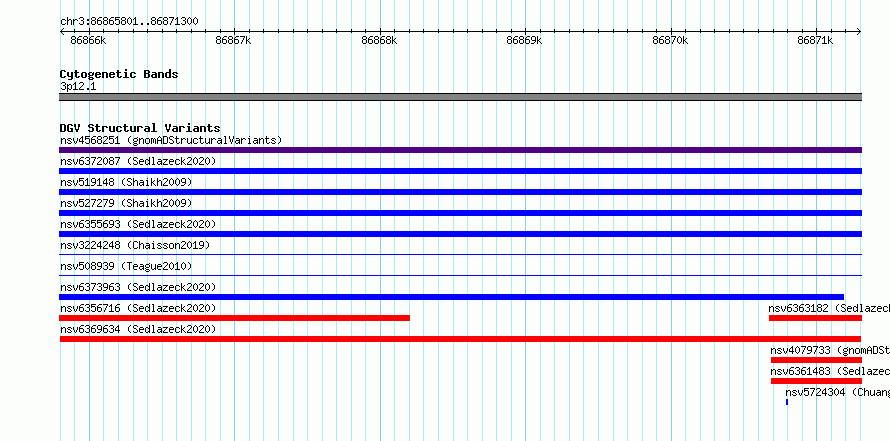Select the thin line for nsv508939

(x=460, y=276)
